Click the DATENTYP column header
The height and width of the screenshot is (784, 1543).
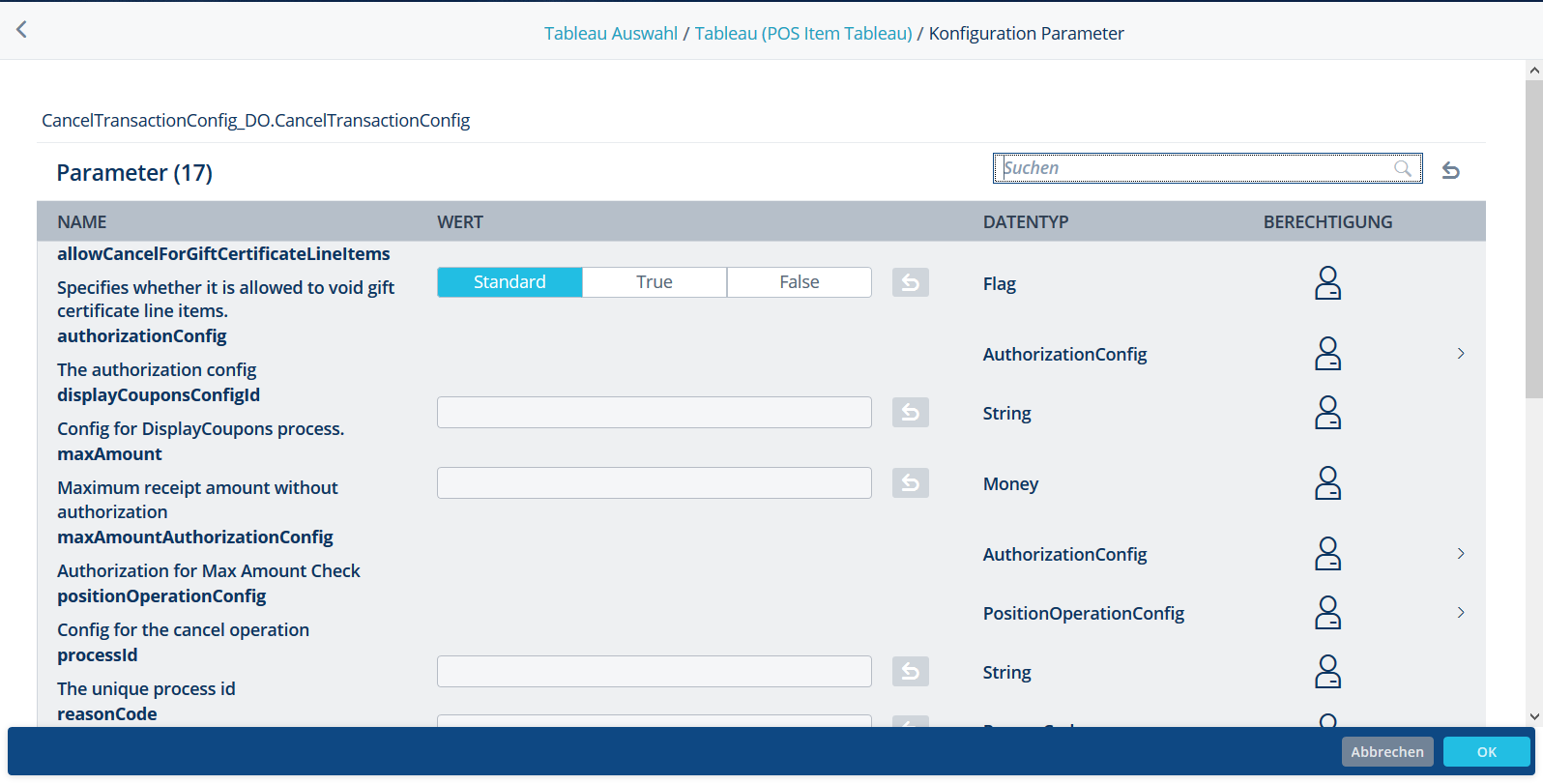point(1026,222)
